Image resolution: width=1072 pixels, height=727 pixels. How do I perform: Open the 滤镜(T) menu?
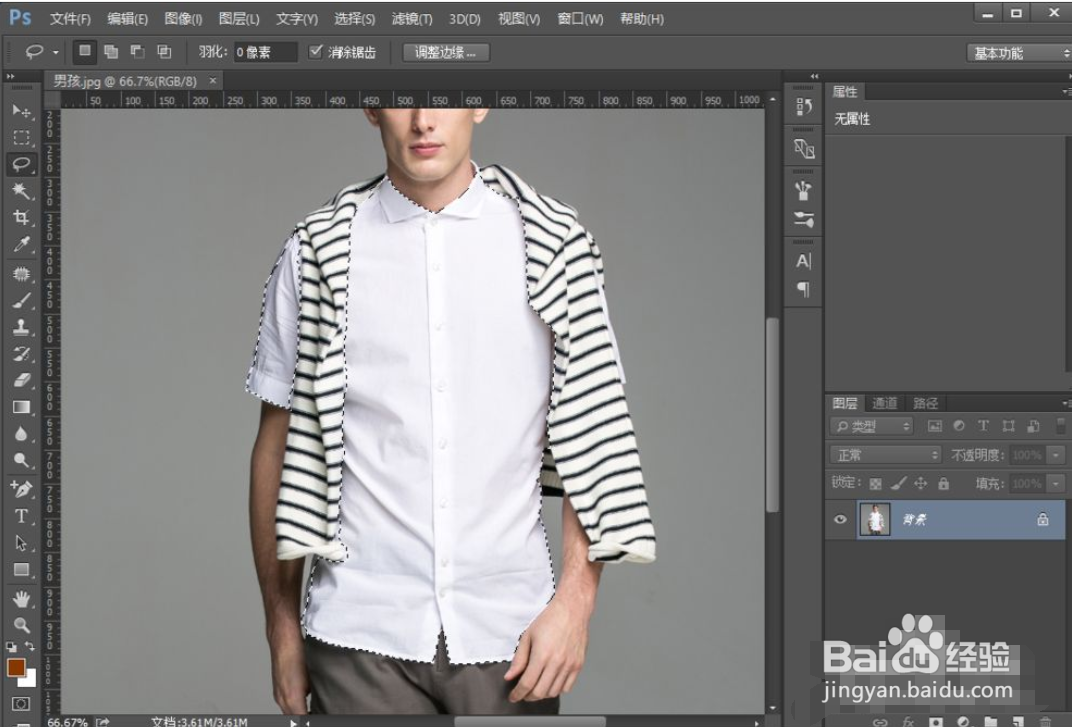[412, 18]
